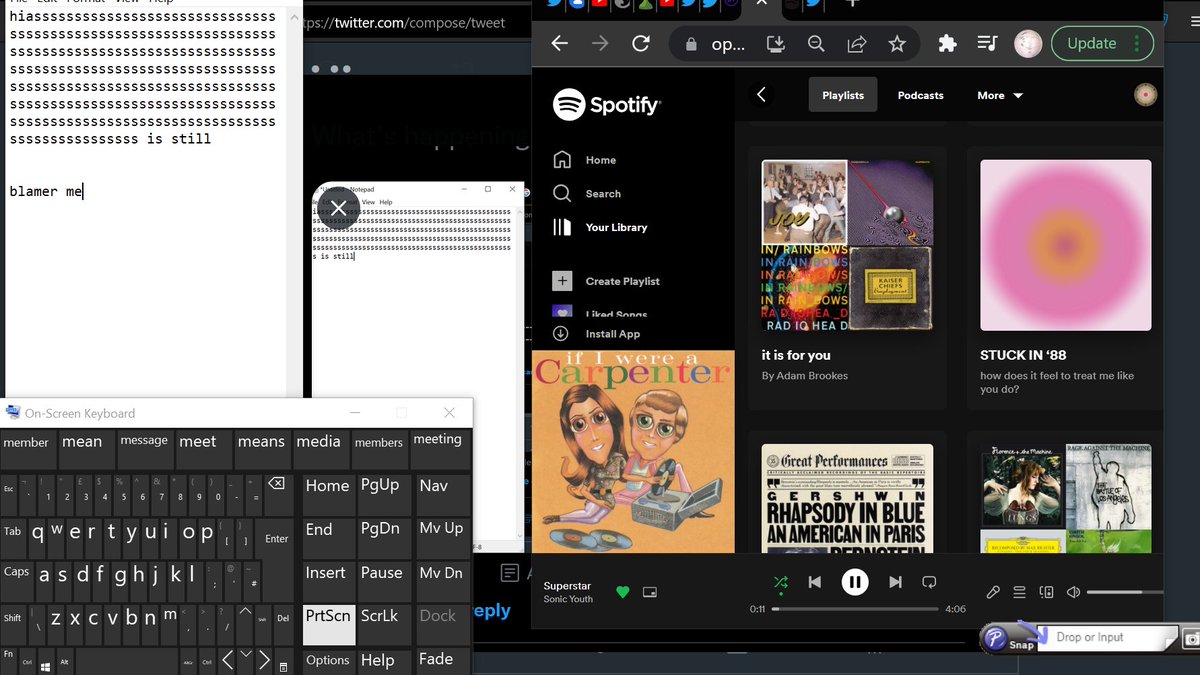1200x675 pixels.
Task: Click the Spotify logo
Action: click(607, 104)
